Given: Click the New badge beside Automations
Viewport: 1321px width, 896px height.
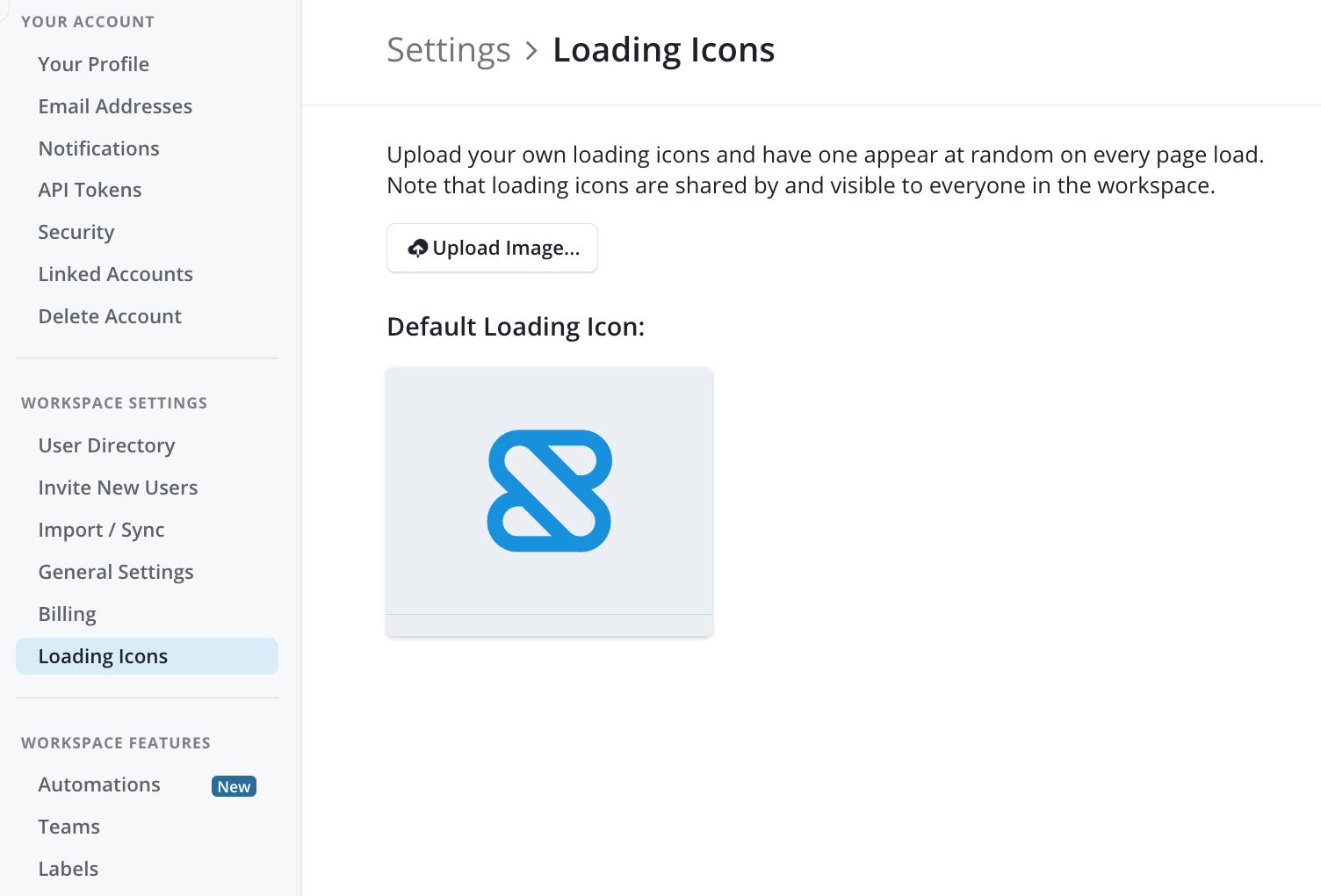Looking at the screenshot, I should [x=234, y=786].
